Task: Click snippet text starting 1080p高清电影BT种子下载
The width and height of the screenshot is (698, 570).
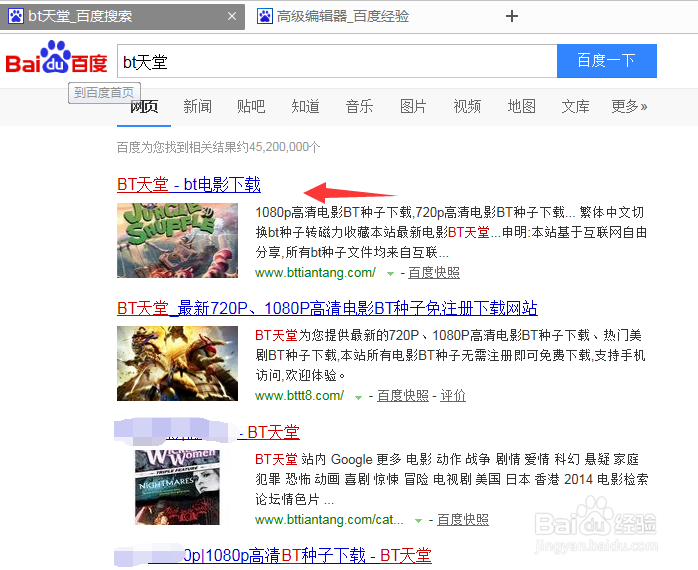Action: click(450, 232)
